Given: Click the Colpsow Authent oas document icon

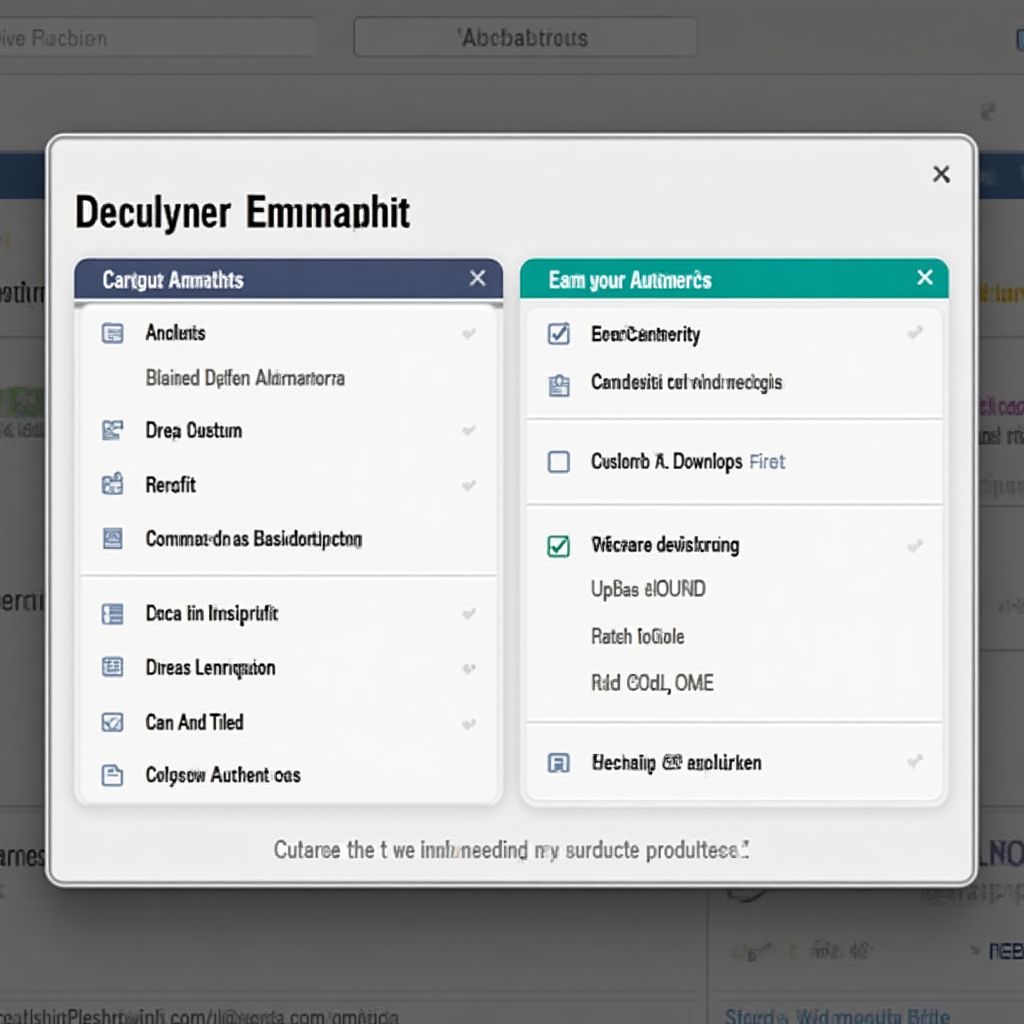Looking at the screenshot, I should click(113, 775).
